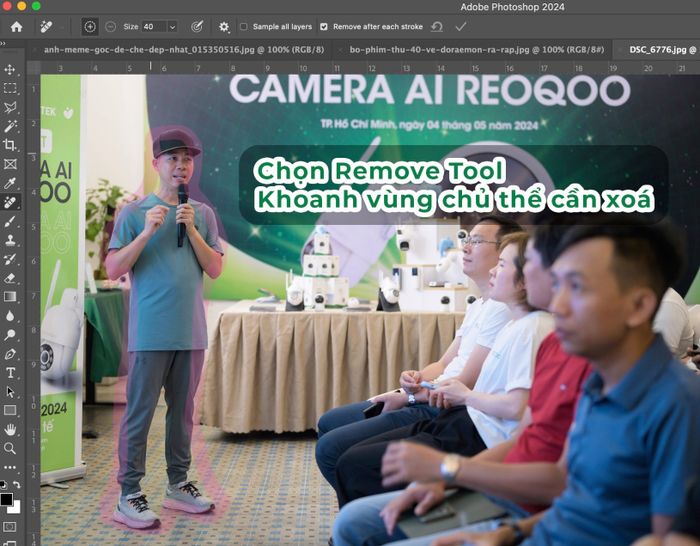Image resolution: width=700 pixels, height=546 pixels.
Task: Select the Zoom tool
Action: 10,448
